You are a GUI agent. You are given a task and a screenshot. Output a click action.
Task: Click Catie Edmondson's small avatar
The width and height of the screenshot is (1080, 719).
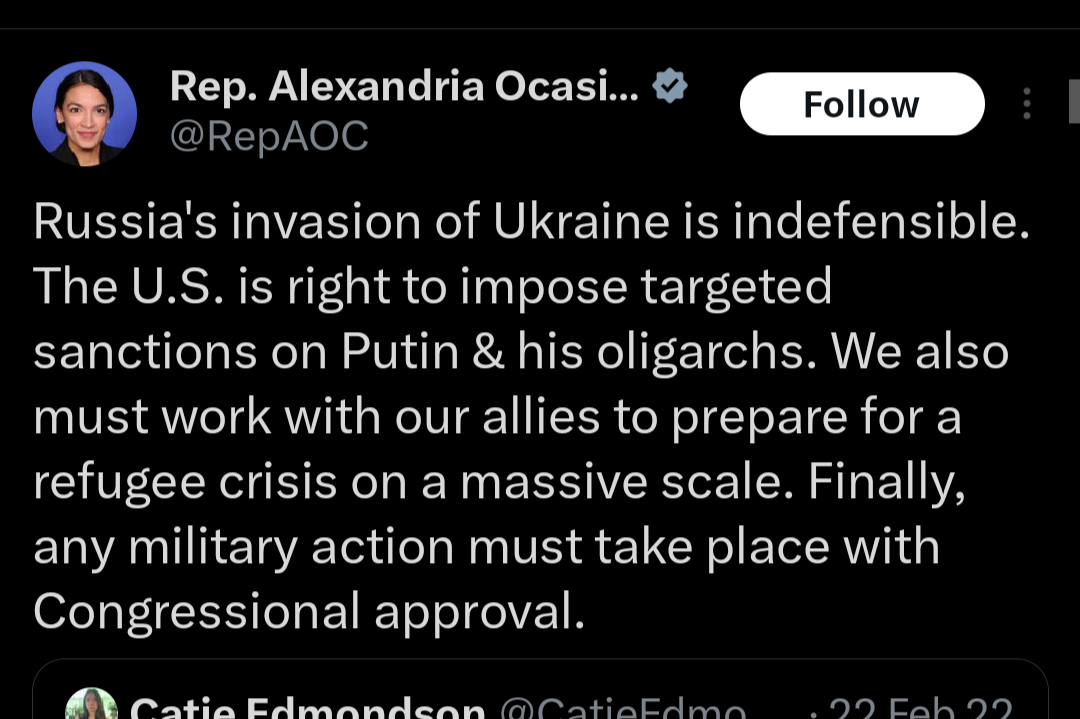pyautogui.click(x=92, y=706)
